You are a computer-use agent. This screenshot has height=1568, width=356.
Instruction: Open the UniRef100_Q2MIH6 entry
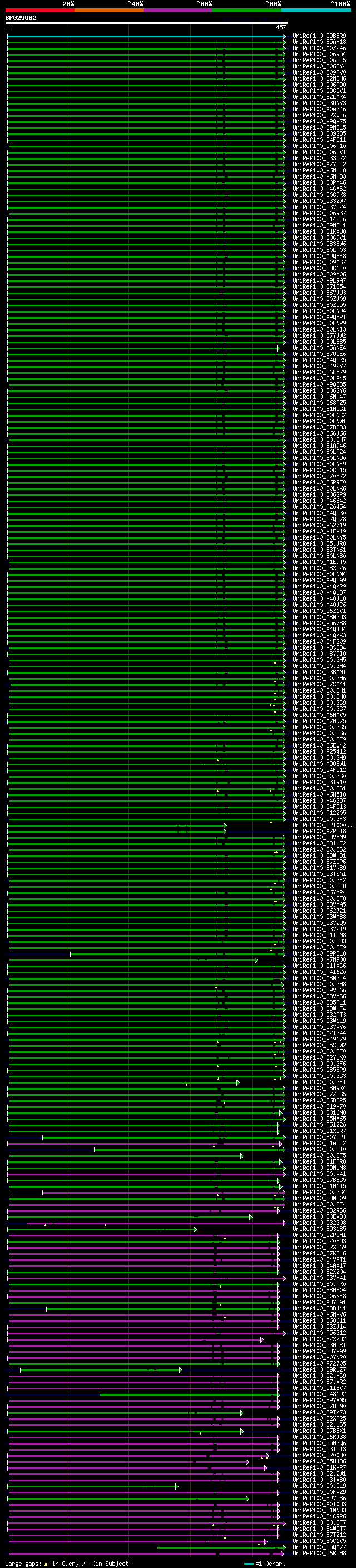319,78
